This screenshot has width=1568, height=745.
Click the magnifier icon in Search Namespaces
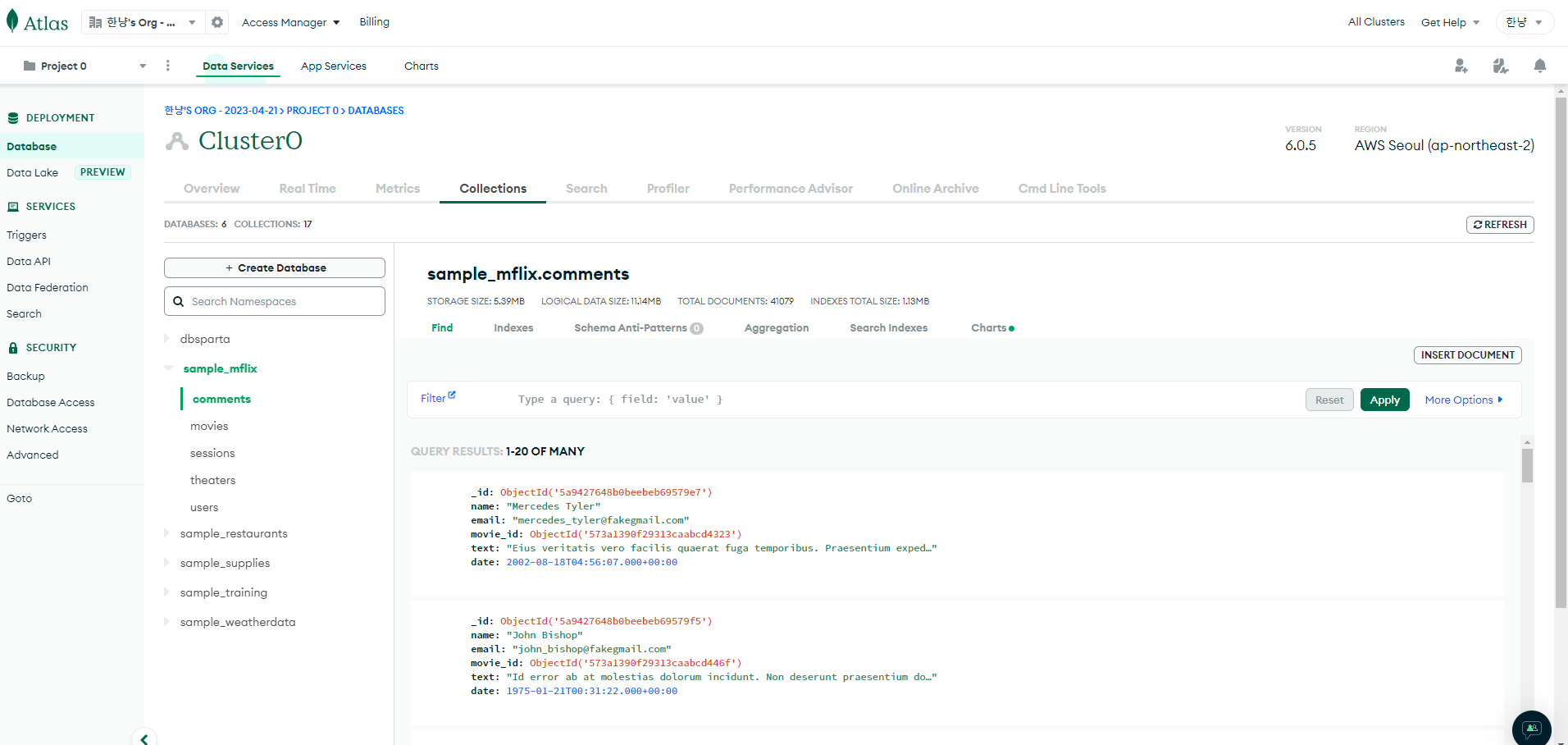click(x=179, y=301)
